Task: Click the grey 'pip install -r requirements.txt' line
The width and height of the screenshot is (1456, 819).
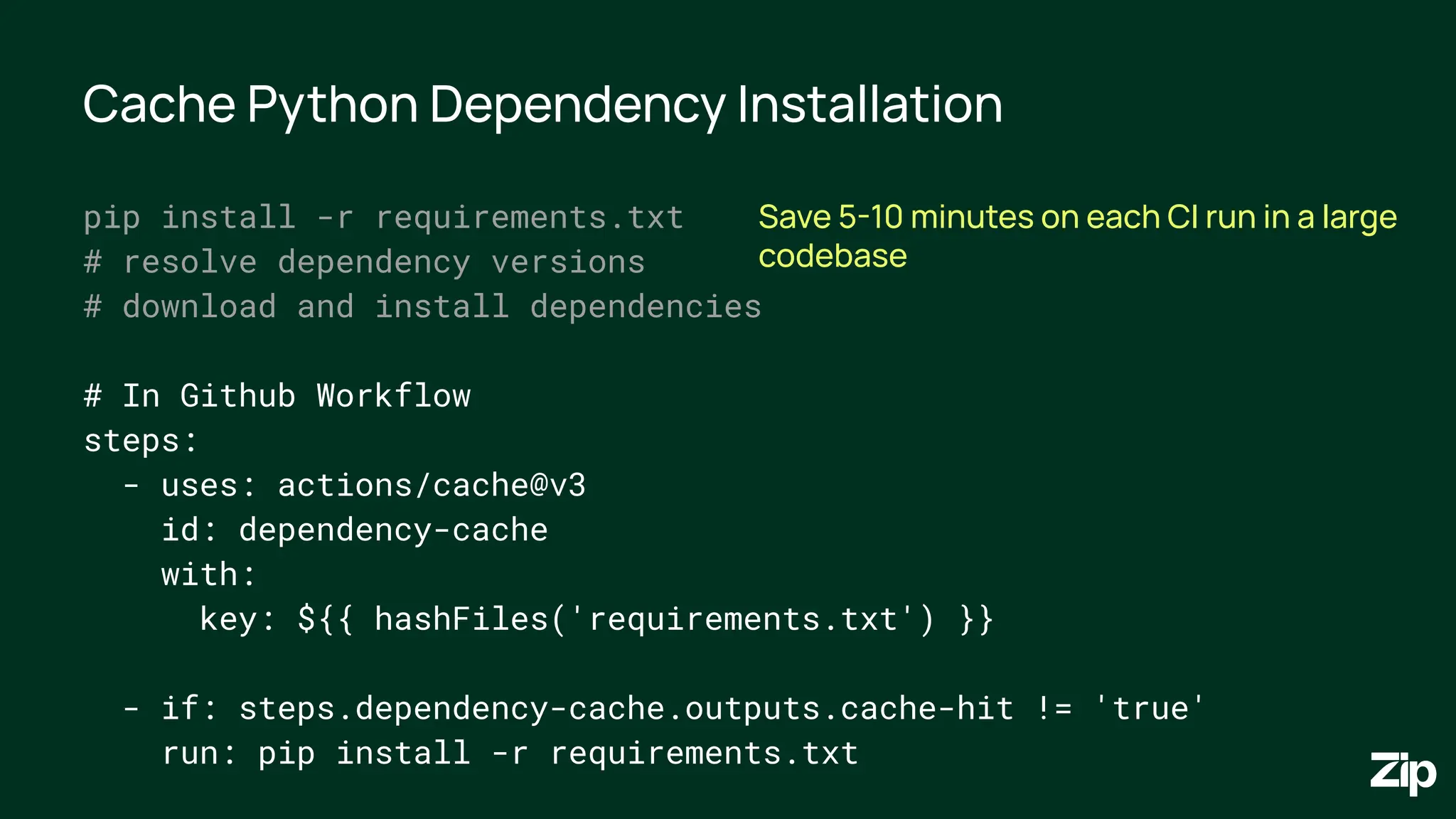Action: coord(384,218)
